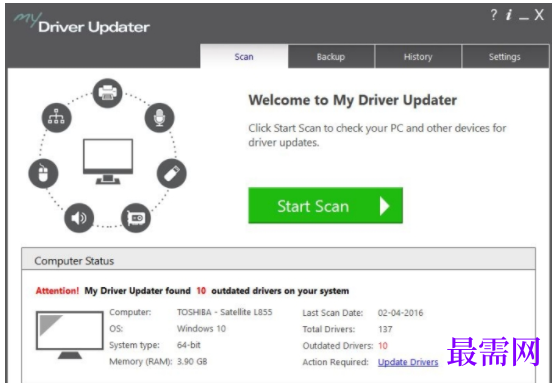The height and width of the screenshot is (383, 559).
Task: Click the Update Drivers link
Action: (408, 362)
